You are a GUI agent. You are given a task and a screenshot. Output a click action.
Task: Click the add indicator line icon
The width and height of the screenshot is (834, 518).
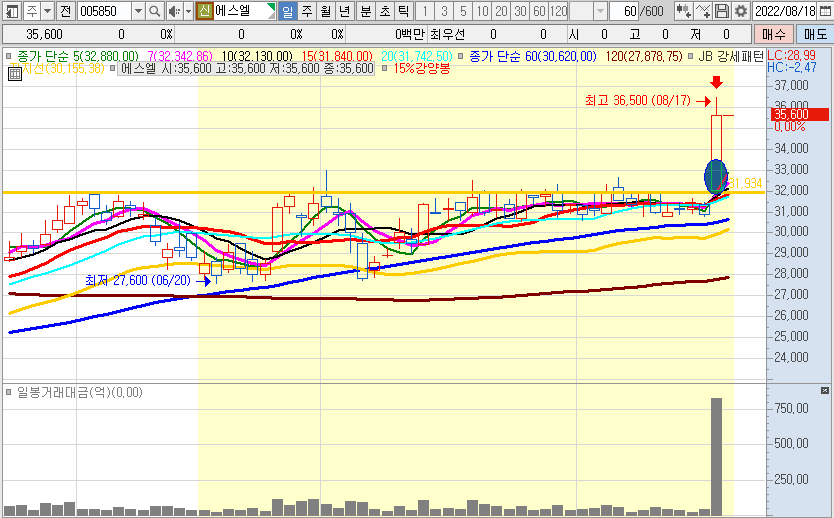pyautogui.click(x=703, y=11)
